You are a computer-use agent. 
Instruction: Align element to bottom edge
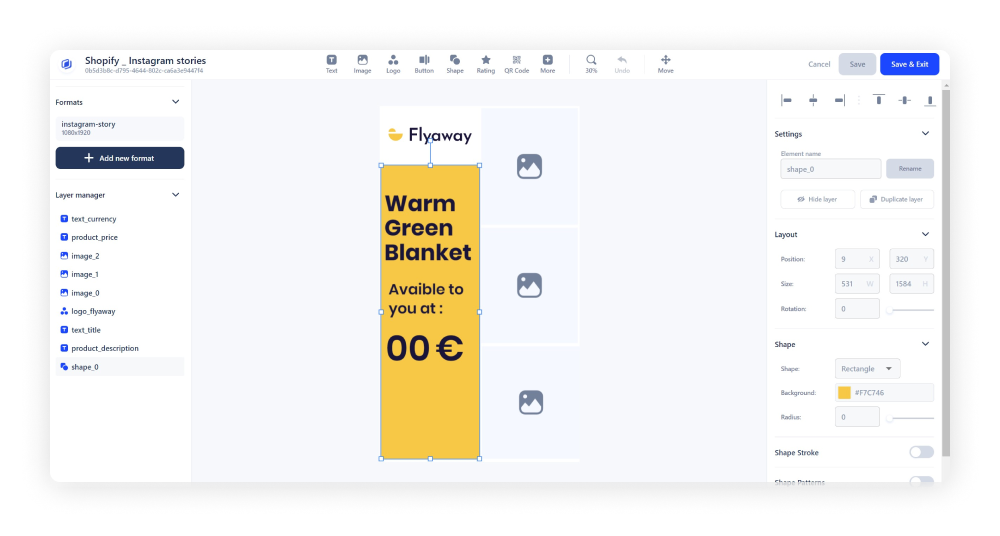tap(930, 100)
